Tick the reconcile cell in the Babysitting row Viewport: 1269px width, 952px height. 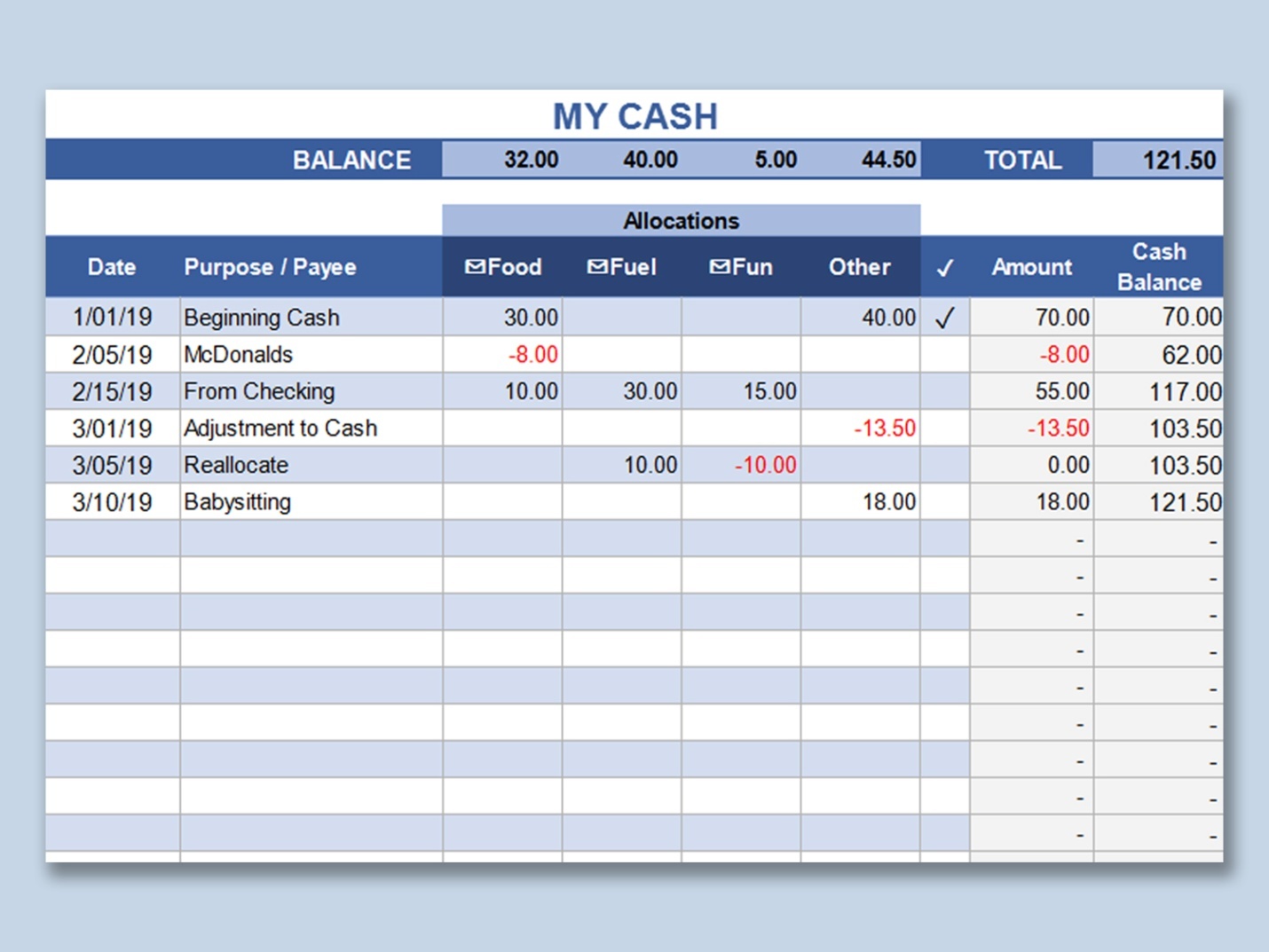[945, 502]
